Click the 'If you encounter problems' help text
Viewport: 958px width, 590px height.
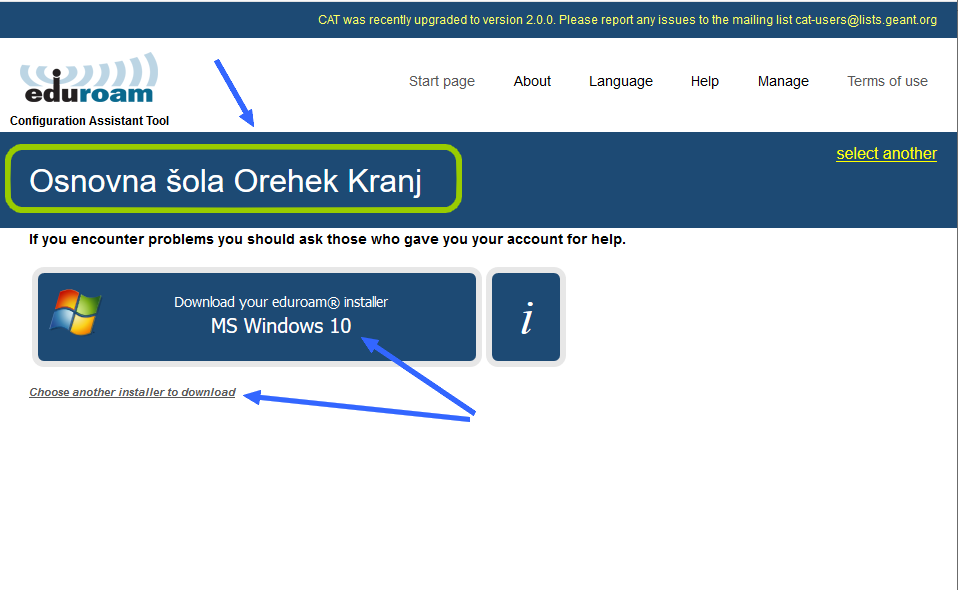(x=327, y=239)
